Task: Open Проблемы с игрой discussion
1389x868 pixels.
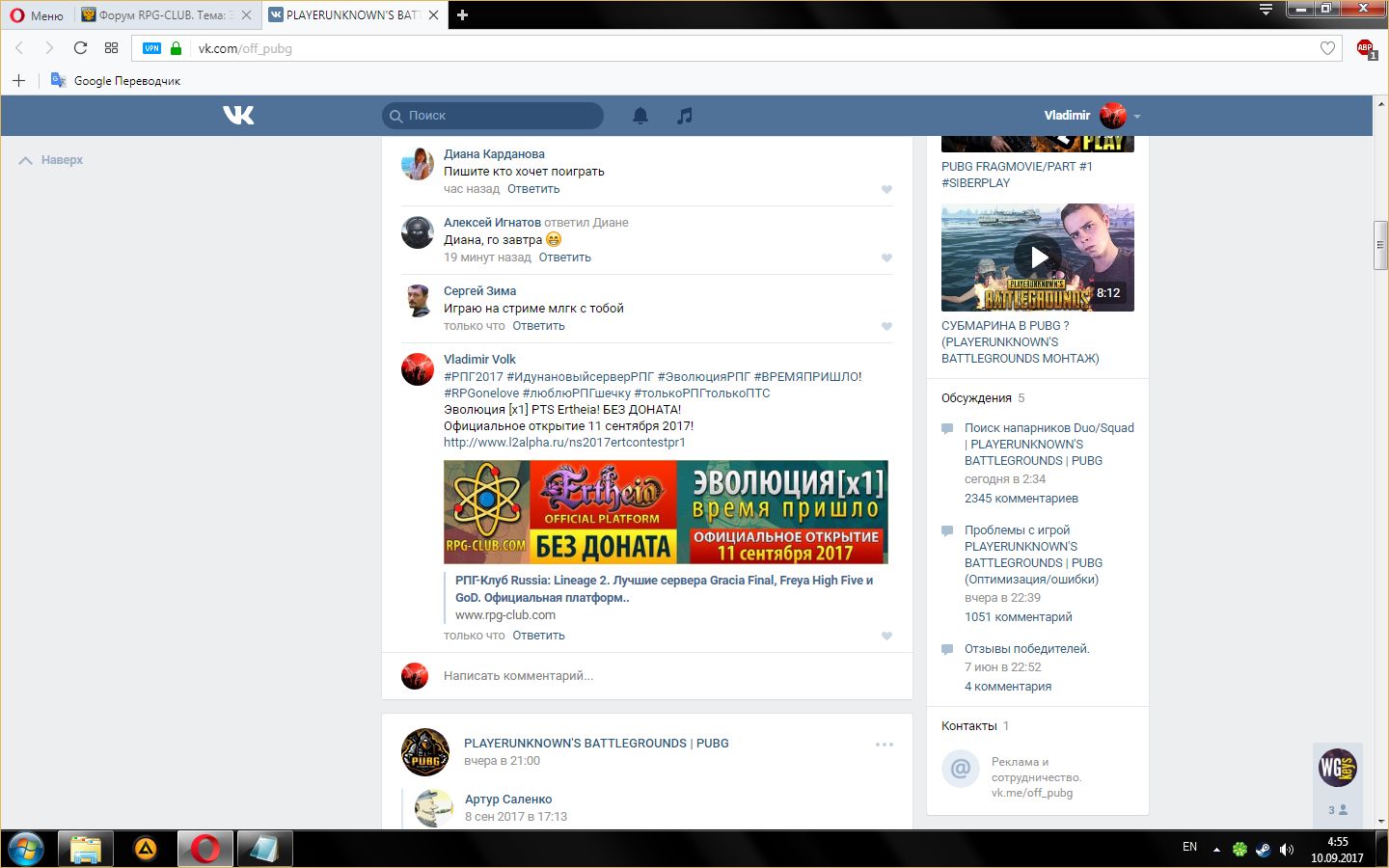Action: click(x=1033, y=555)
